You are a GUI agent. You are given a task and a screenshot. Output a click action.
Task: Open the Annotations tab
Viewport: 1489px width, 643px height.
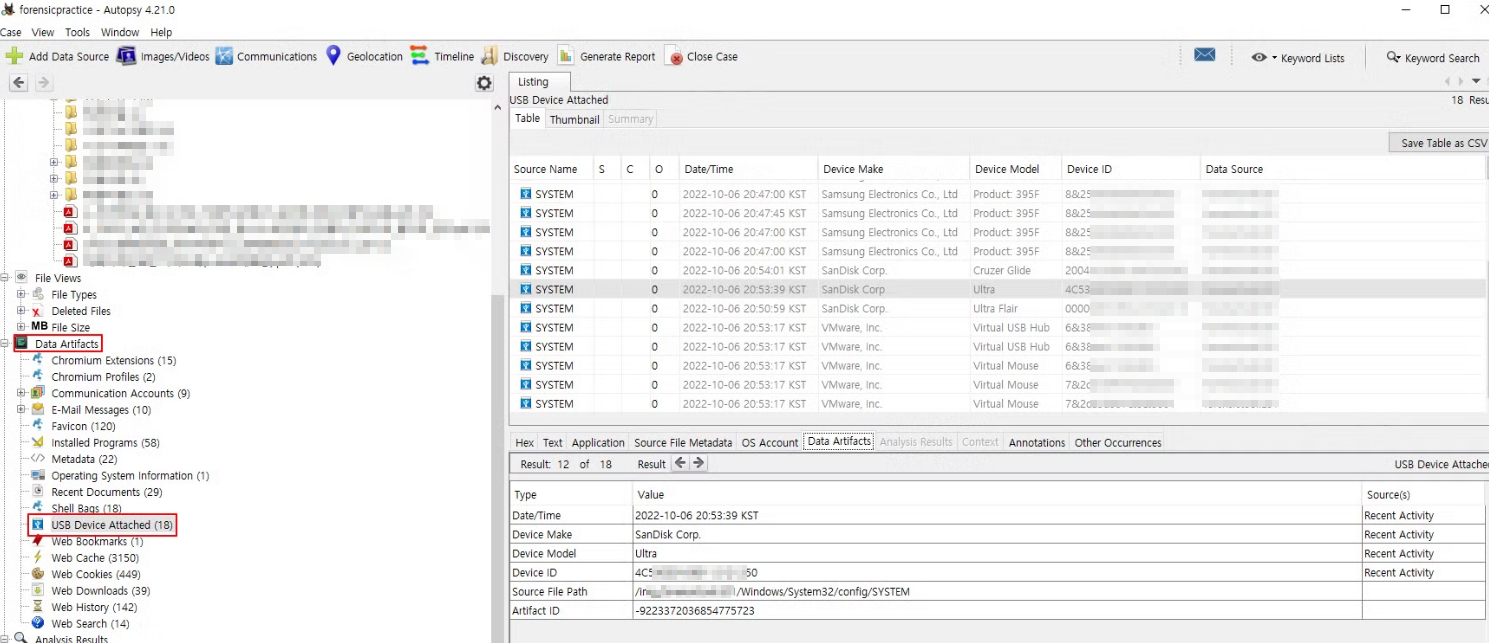[x=1036, y=442]
